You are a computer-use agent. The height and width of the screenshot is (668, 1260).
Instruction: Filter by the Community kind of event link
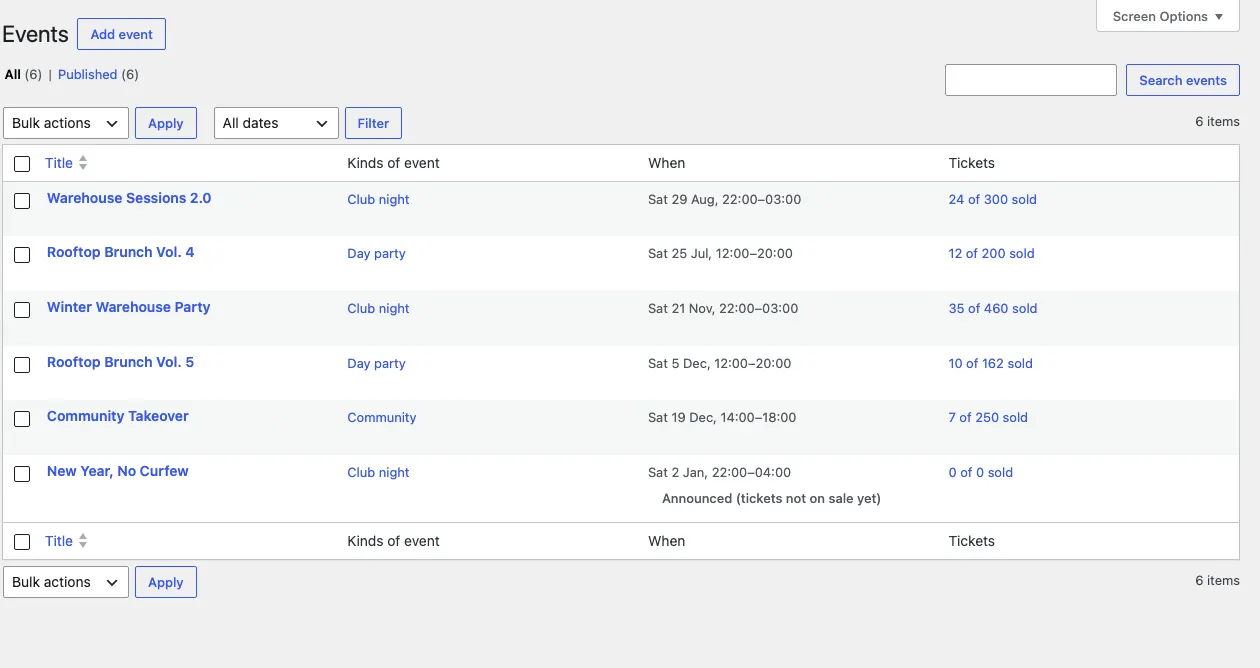click(x=382, y=417)
